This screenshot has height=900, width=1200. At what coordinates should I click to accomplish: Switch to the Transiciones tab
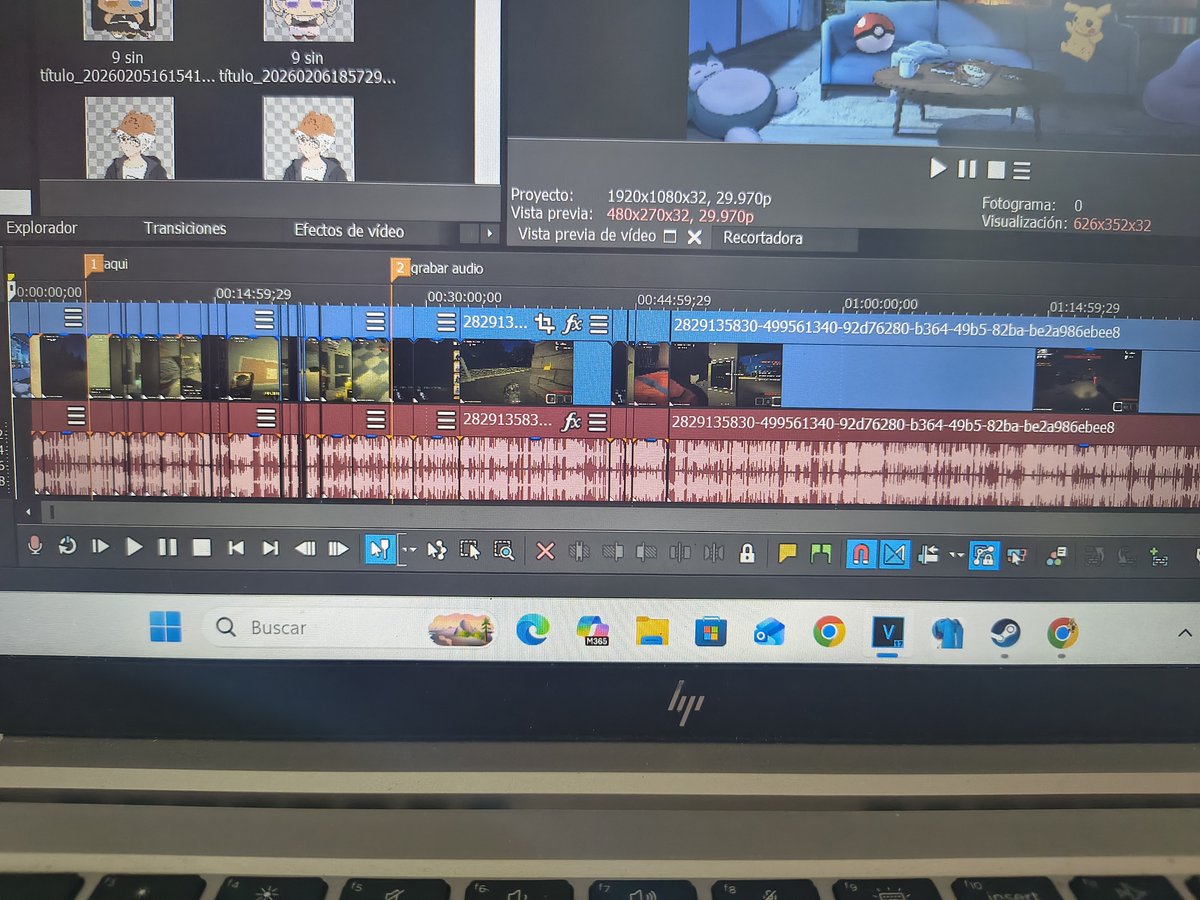click(x=185, y=229)
